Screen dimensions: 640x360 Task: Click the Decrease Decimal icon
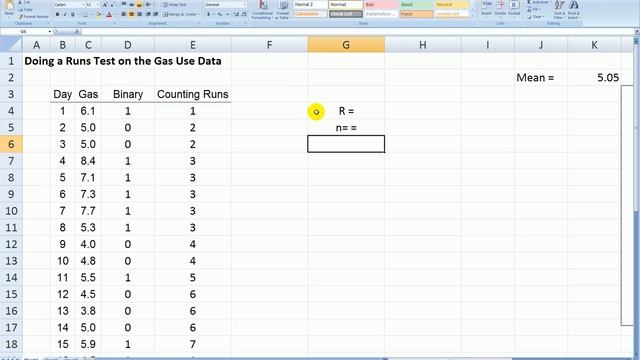[x=244, y=14]
